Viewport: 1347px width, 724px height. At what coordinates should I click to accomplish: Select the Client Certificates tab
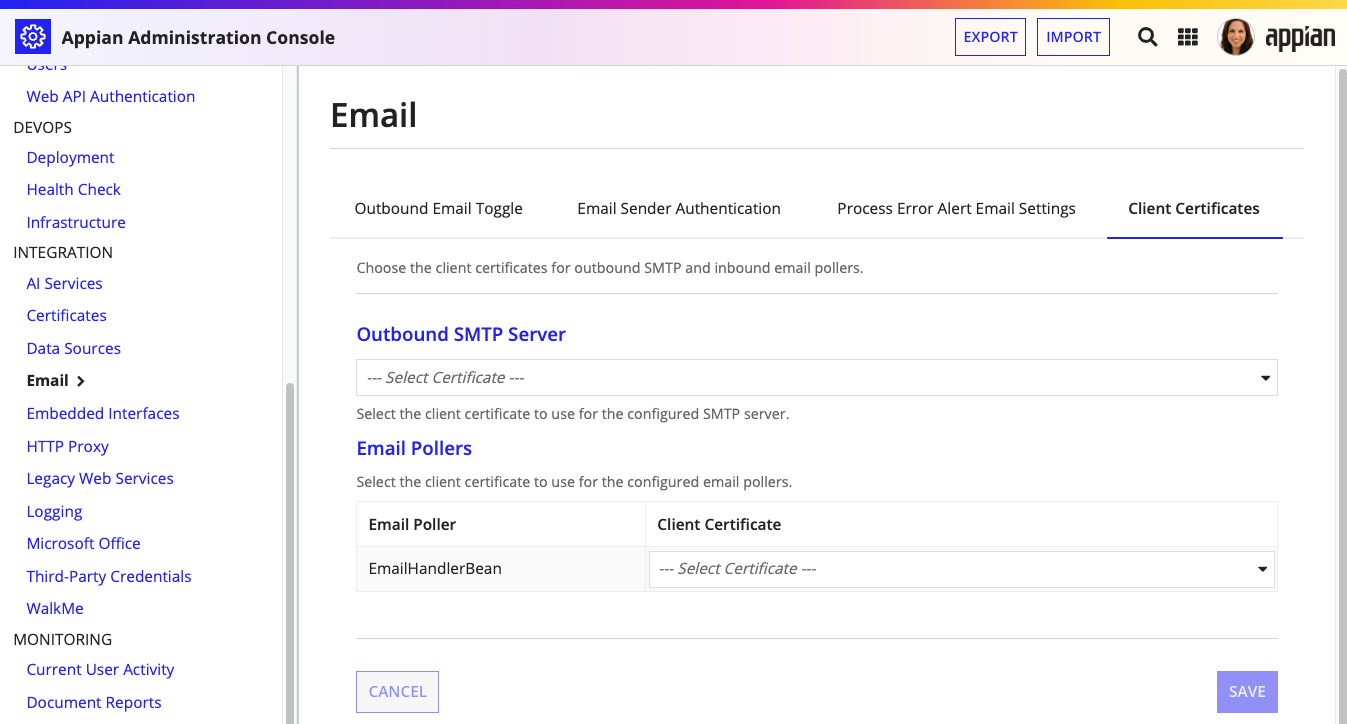pyautogui.click(x=1194, y=208)
